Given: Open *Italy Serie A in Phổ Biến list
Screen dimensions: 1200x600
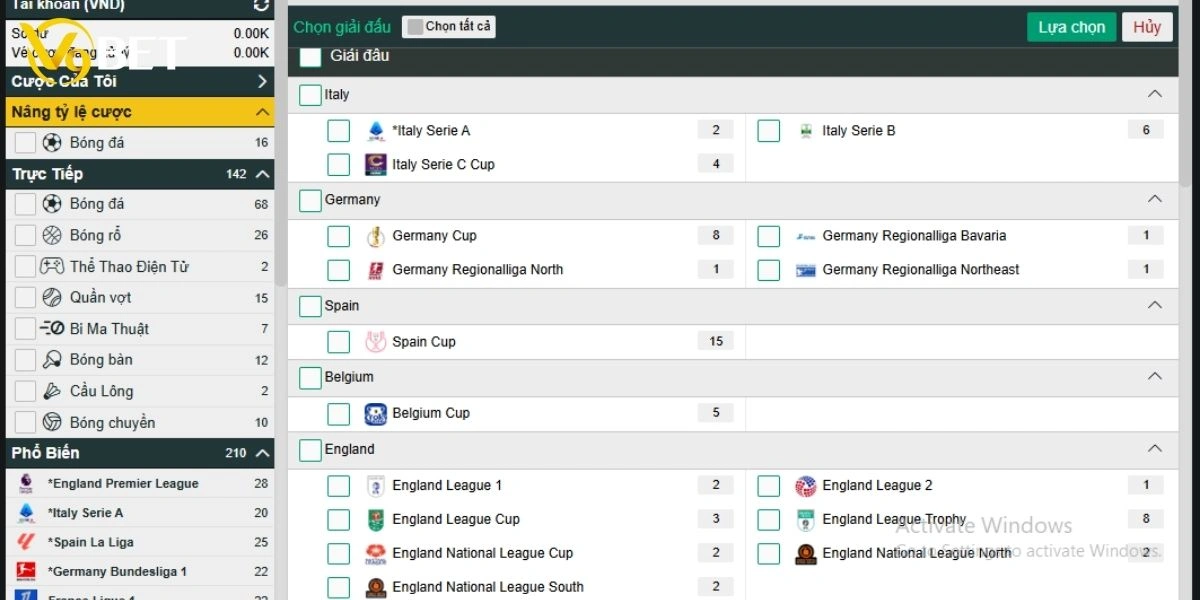Looking at the screenshot, I should 139,513.
